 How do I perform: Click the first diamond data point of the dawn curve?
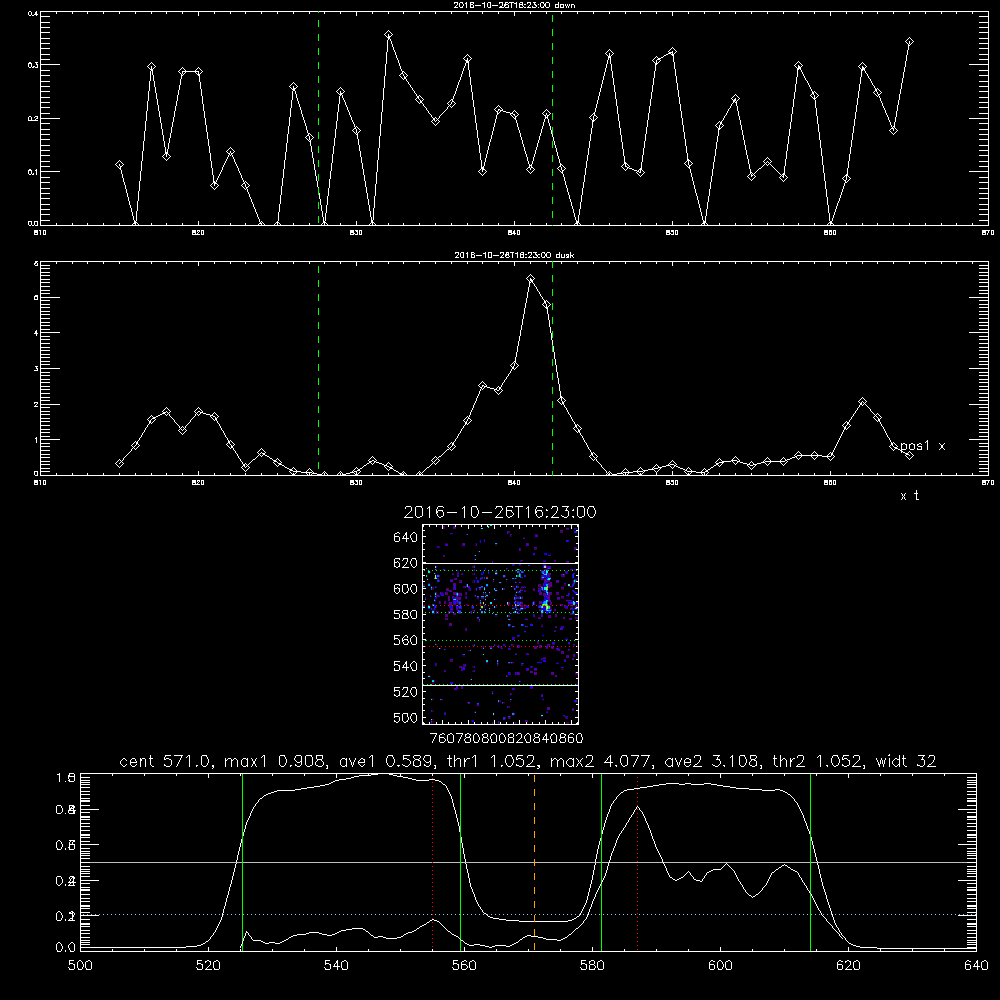click(119, 165)
